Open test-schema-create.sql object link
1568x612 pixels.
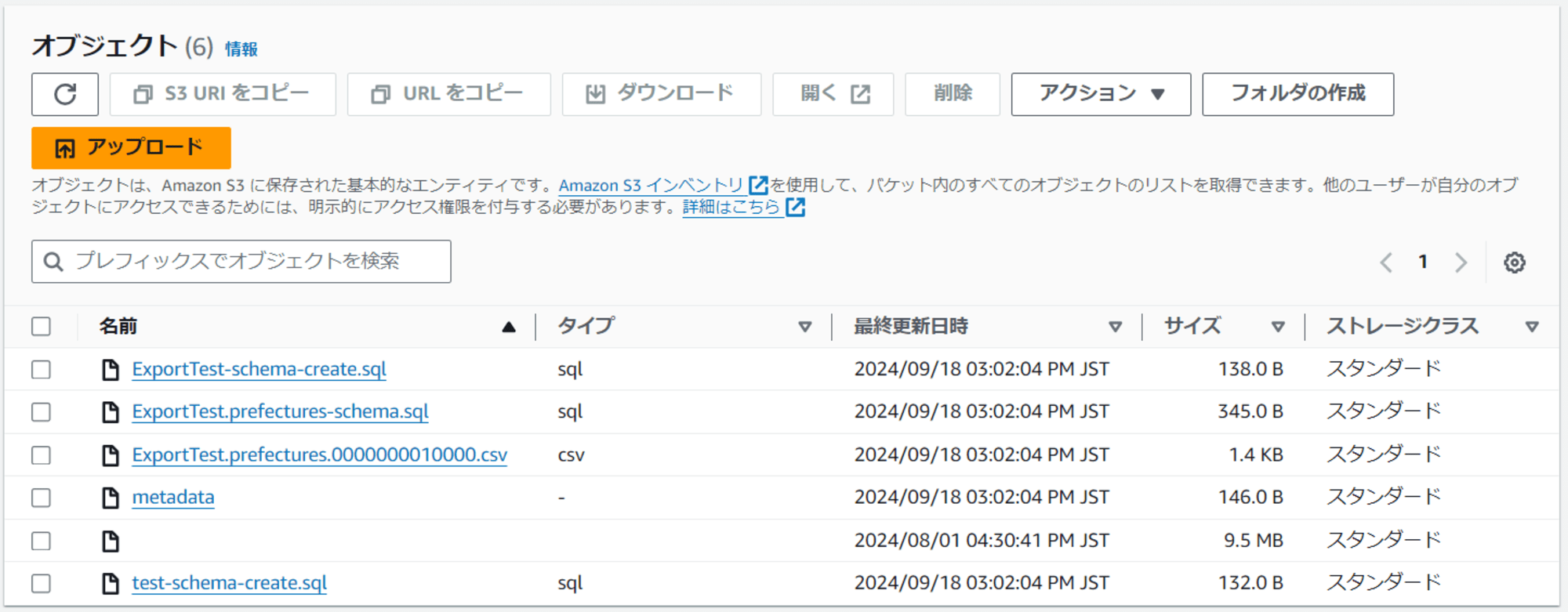[229, 583]
